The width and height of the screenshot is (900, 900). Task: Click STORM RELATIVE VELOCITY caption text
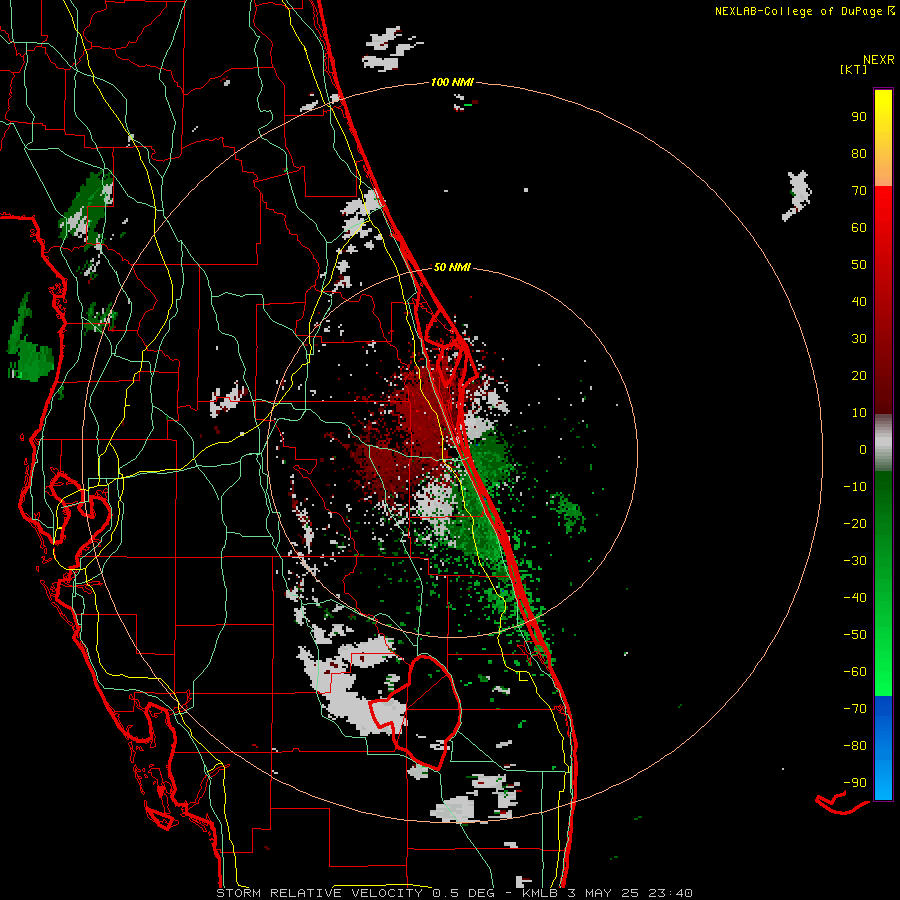[x=319, y=893]
